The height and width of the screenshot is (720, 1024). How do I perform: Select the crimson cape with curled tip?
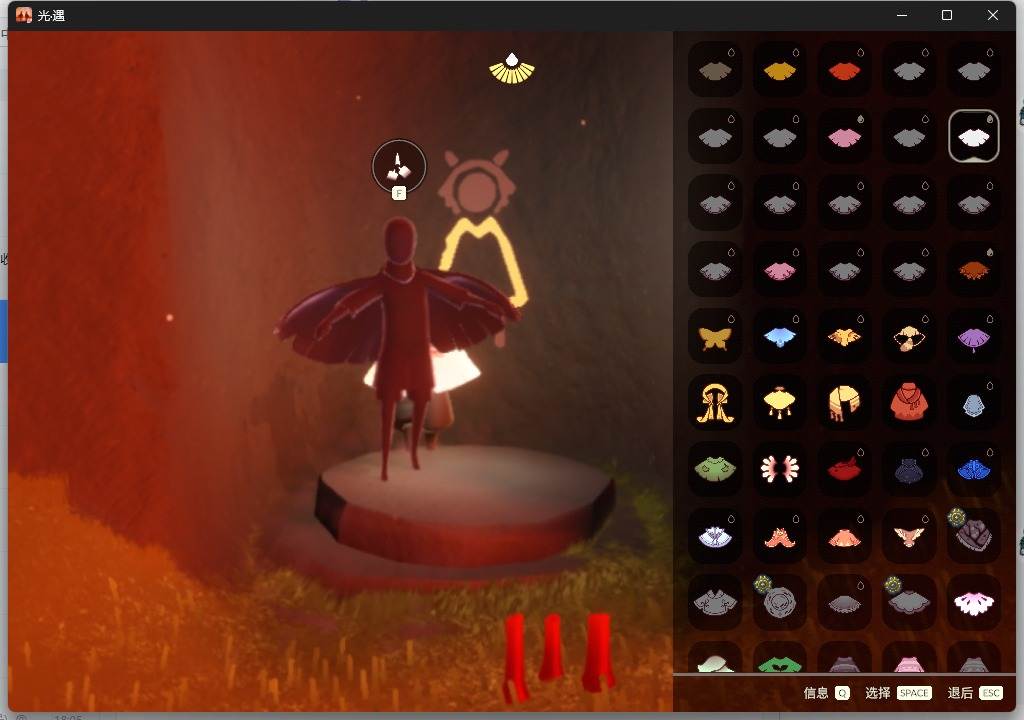pyautogui.click(x=844, y=469)
